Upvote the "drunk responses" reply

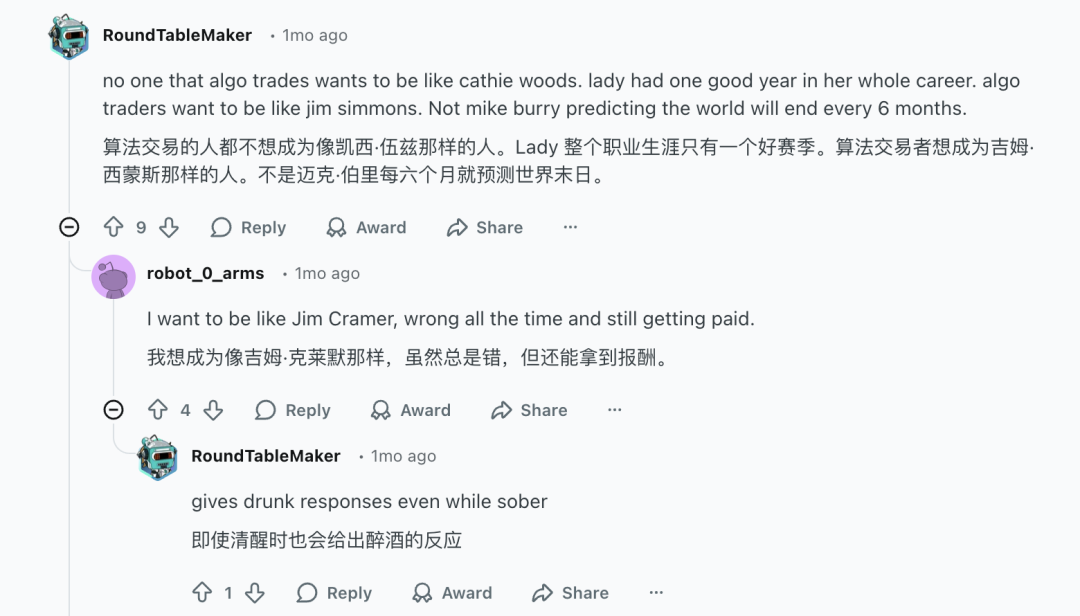point(202,593)
